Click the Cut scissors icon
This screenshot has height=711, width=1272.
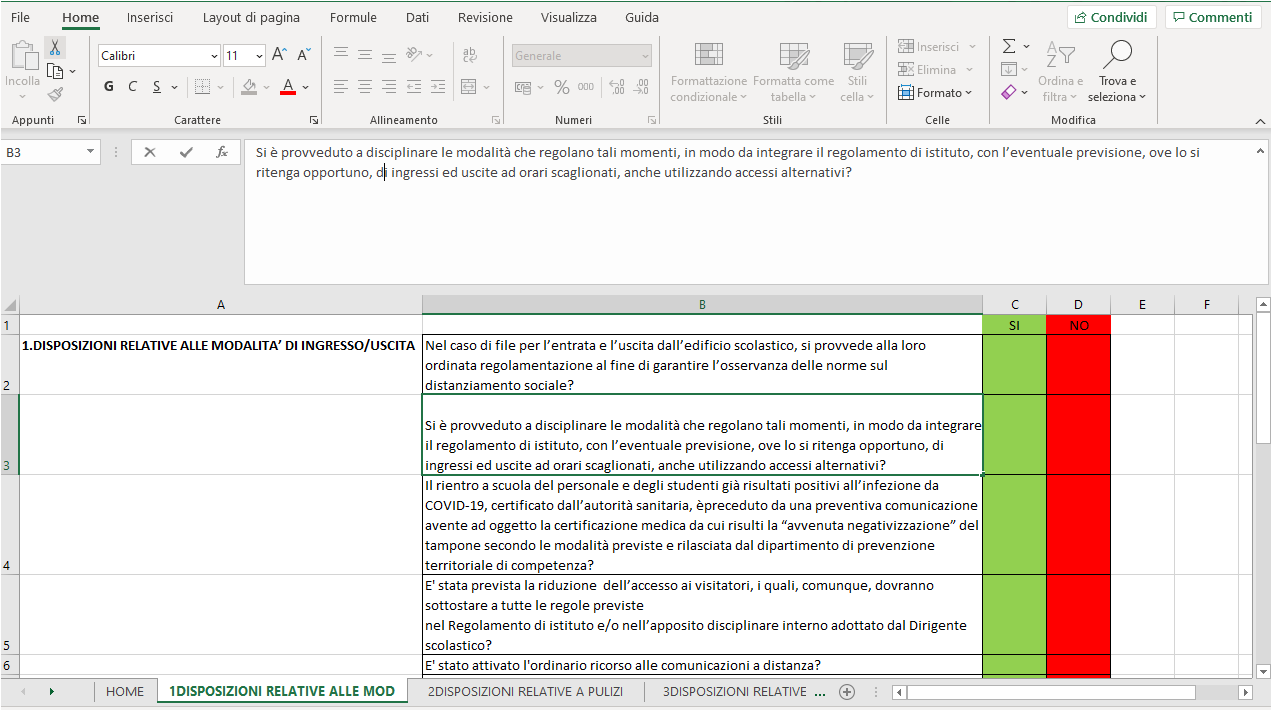click(x=55, y=47)
